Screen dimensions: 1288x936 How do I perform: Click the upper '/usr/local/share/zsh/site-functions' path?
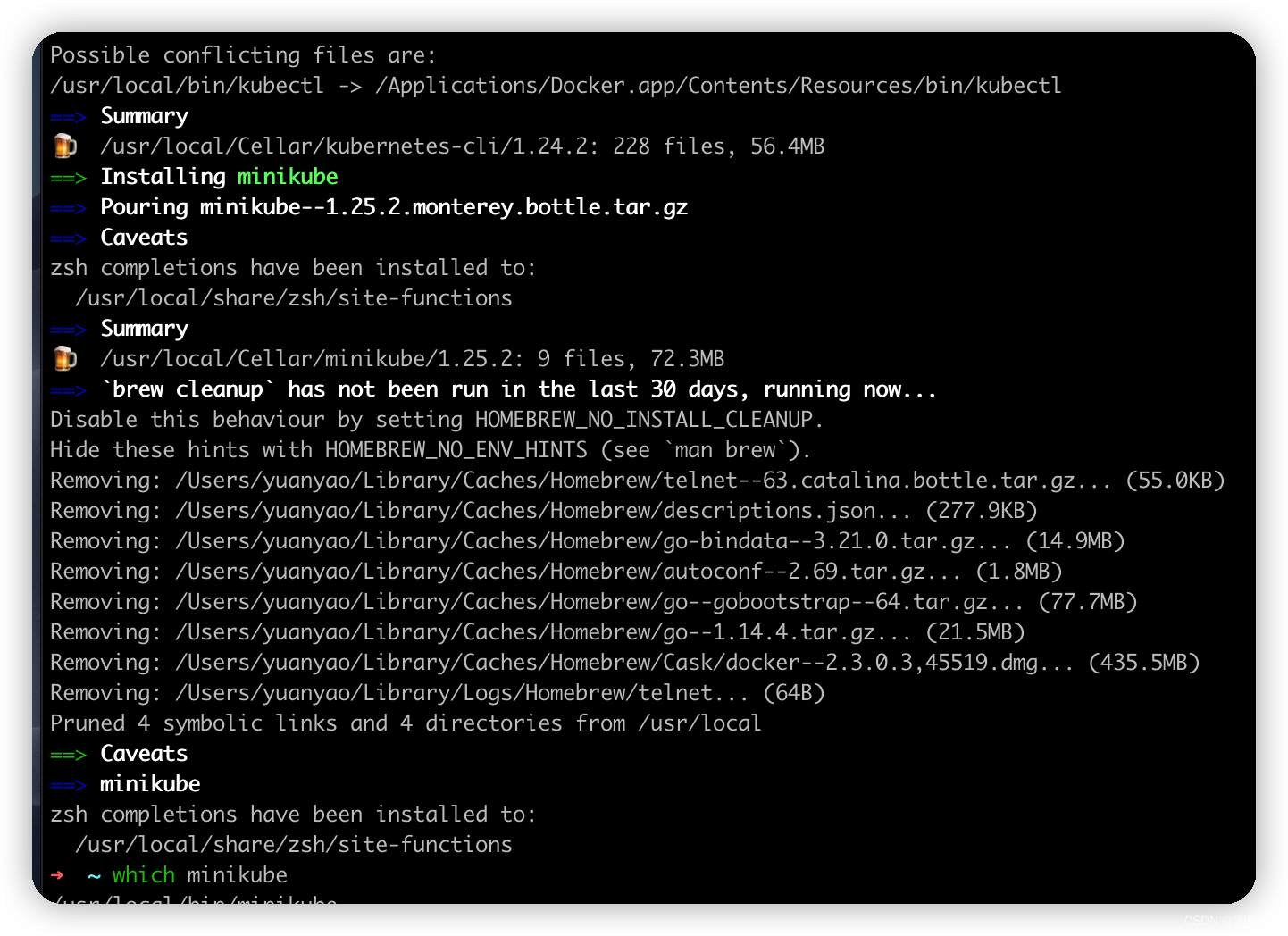[x=294, y=298]
